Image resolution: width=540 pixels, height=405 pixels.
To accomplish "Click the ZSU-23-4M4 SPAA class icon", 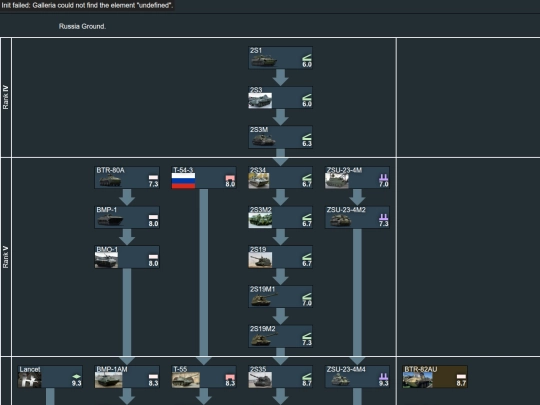I will click(383, 377).
